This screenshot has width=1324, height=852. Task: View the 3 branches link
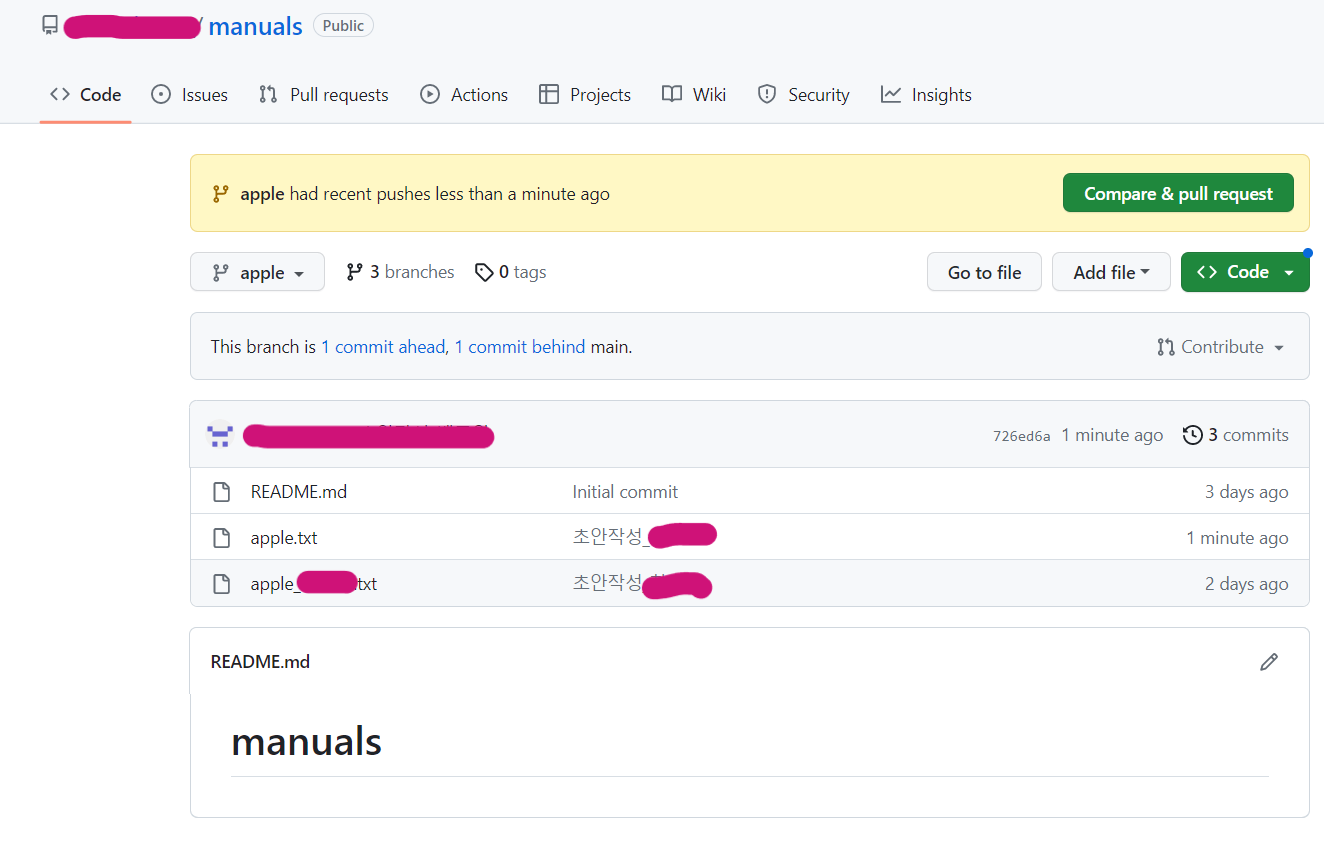coord(400,272)
